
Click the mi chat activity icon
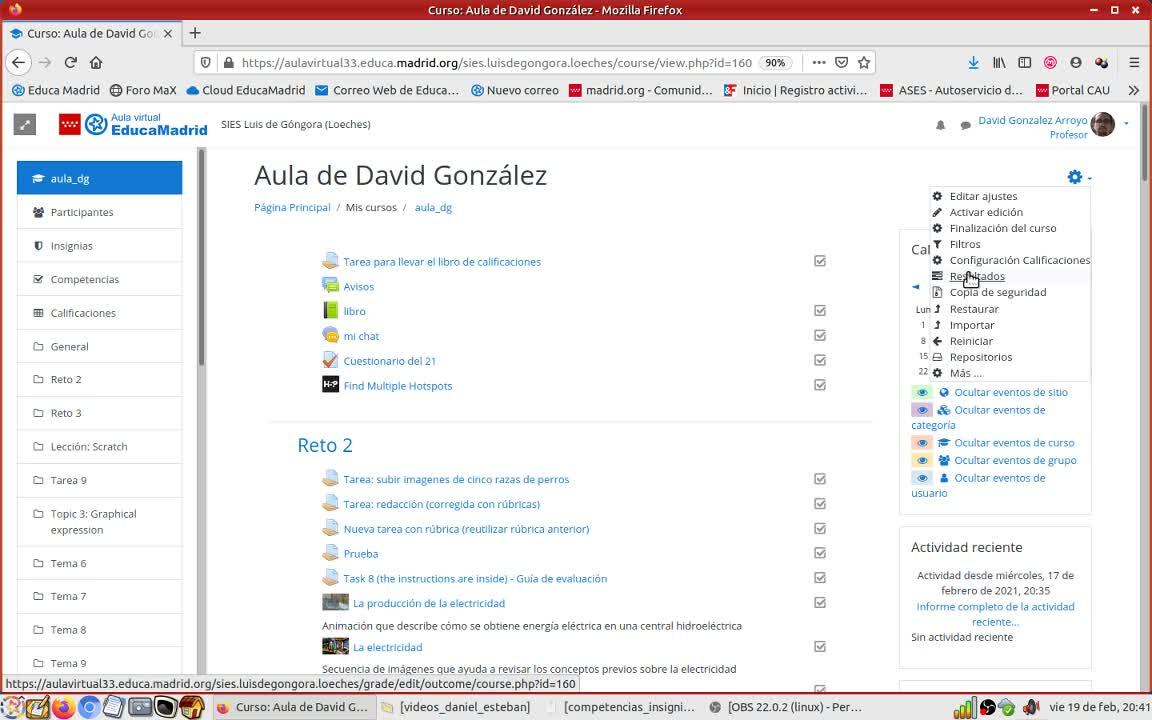pyautogui.click(x=331, y=335)
